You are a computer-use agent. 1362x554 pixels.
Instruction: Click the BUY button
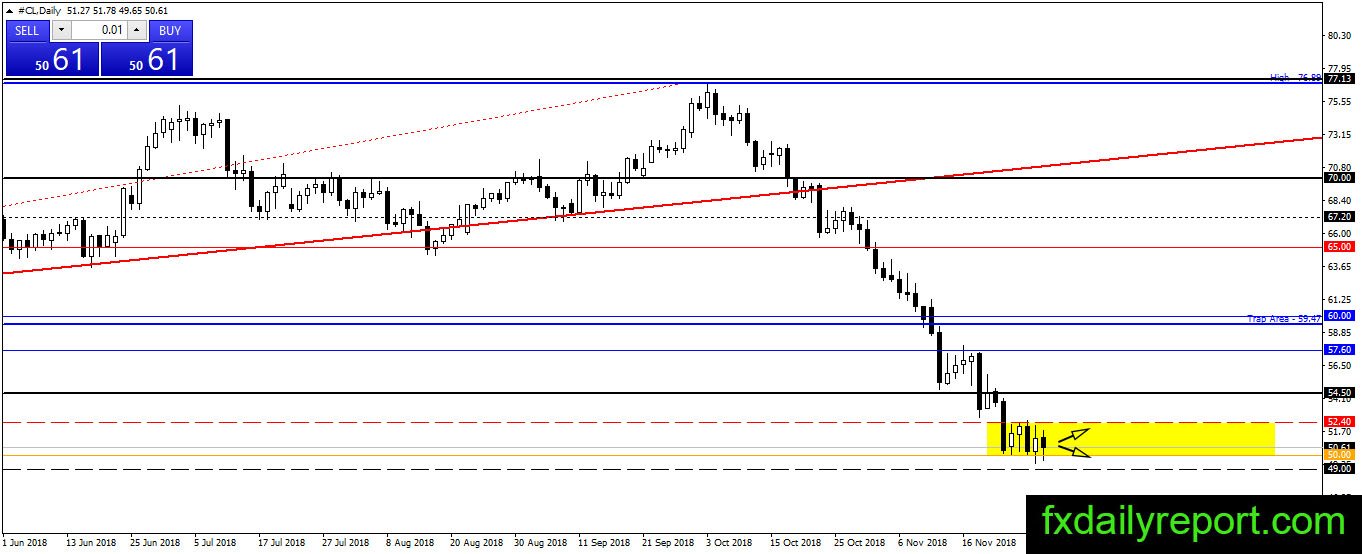(x=170, y=30)
